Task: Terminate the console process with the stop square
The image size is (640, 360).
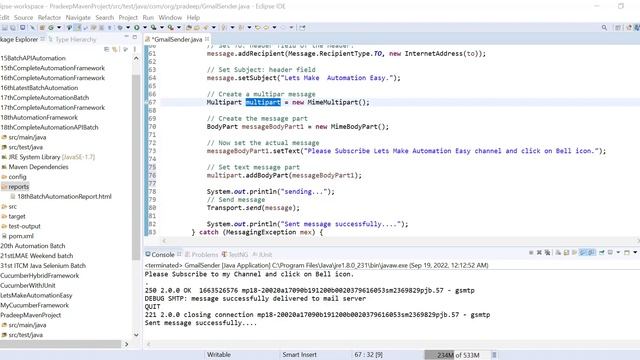Action: [531, 253]
